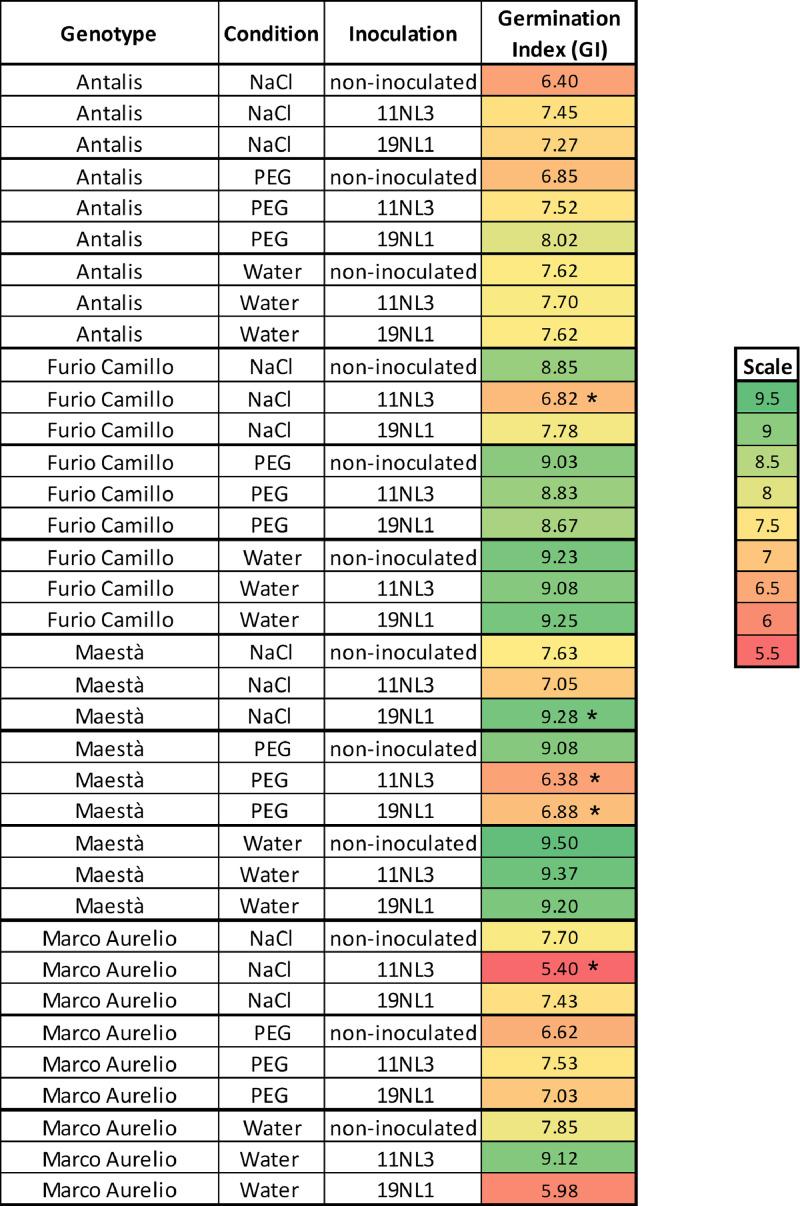
Task: Select the 9.12 GI value cell
Action: (x=558, y=1159)
